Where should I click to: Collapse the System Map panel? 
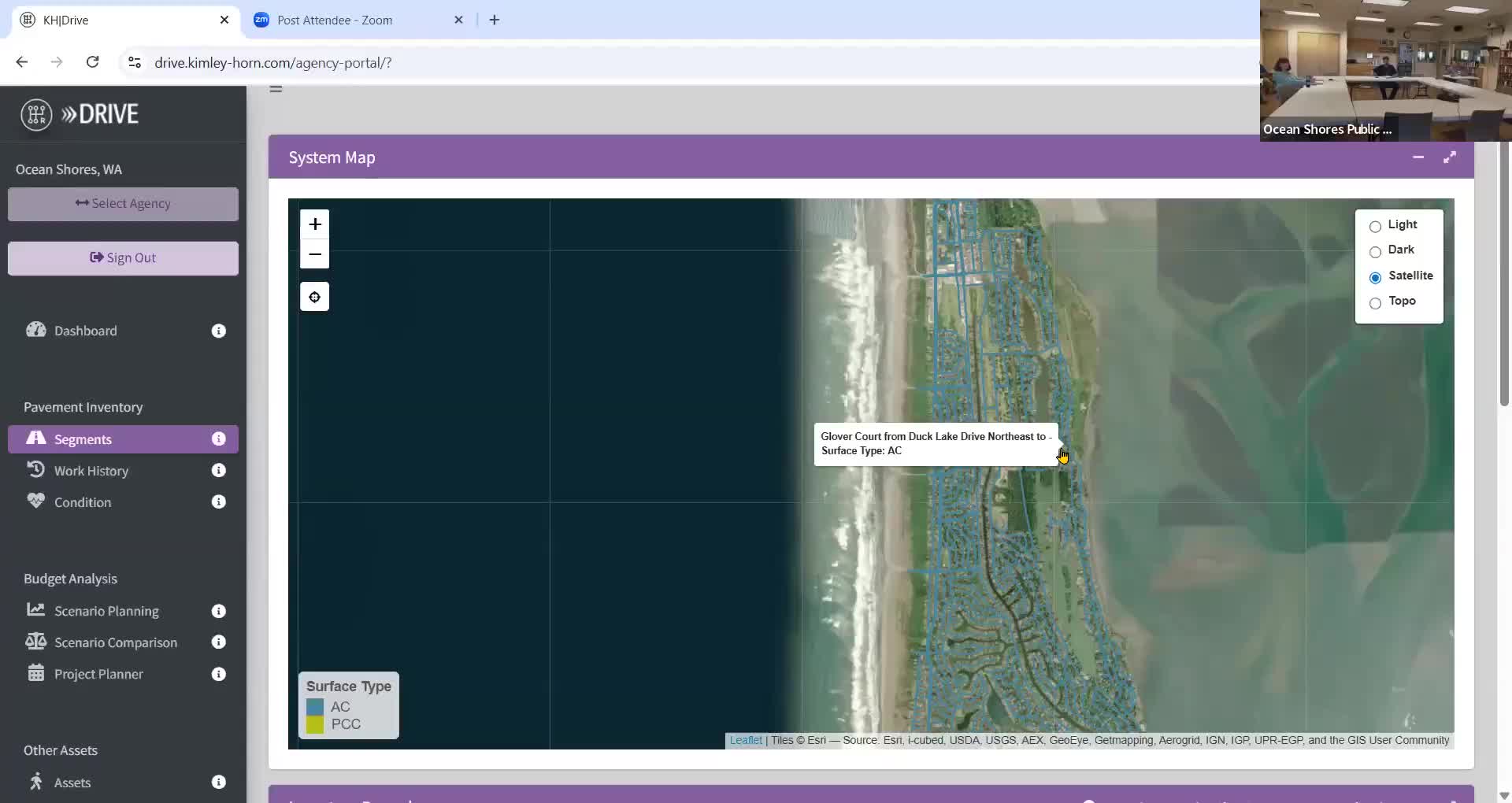[1418, 157]
